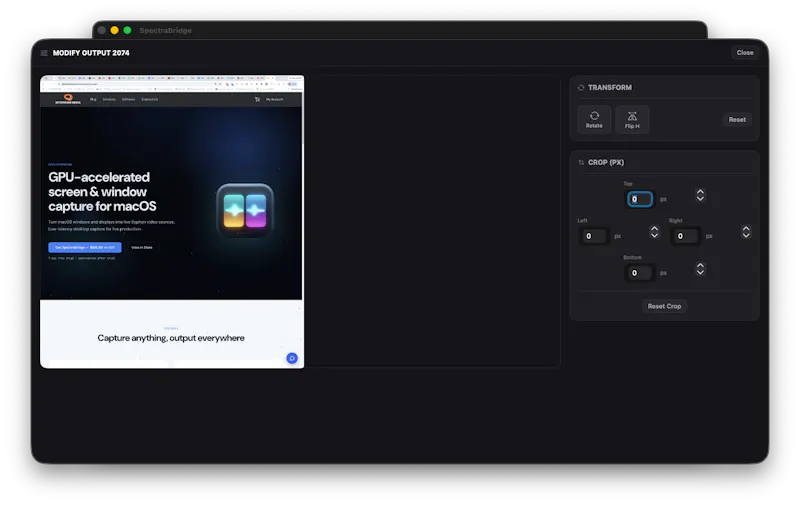The height and width of the screenshot is (505, 800).
Task: Click the MODIFY OUTPUT 2074 title text
Action: pyautogui.click(x=91, y=53)
